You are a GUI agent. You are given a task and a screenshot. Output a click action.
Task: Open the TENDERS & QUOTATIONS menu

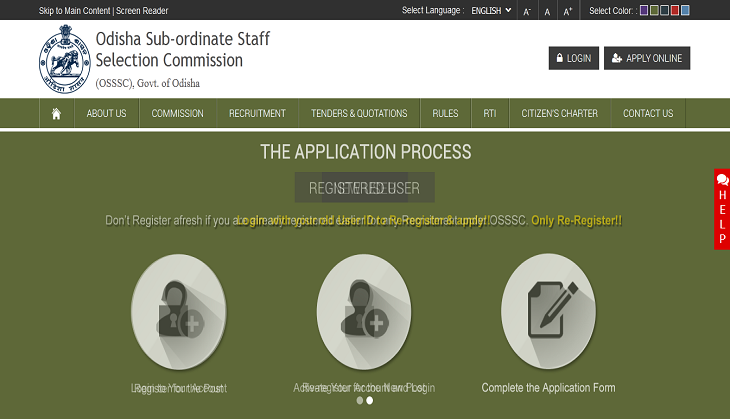point(359,114)
